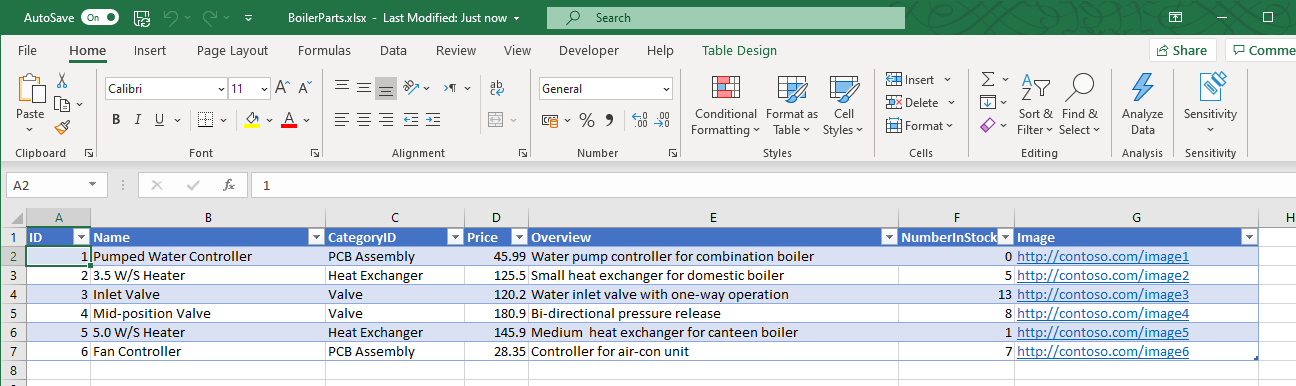Viewport: 1296px width, 386px height.
Task: Open the Name column filter dropdown
Action: click(x=316, y=237)
